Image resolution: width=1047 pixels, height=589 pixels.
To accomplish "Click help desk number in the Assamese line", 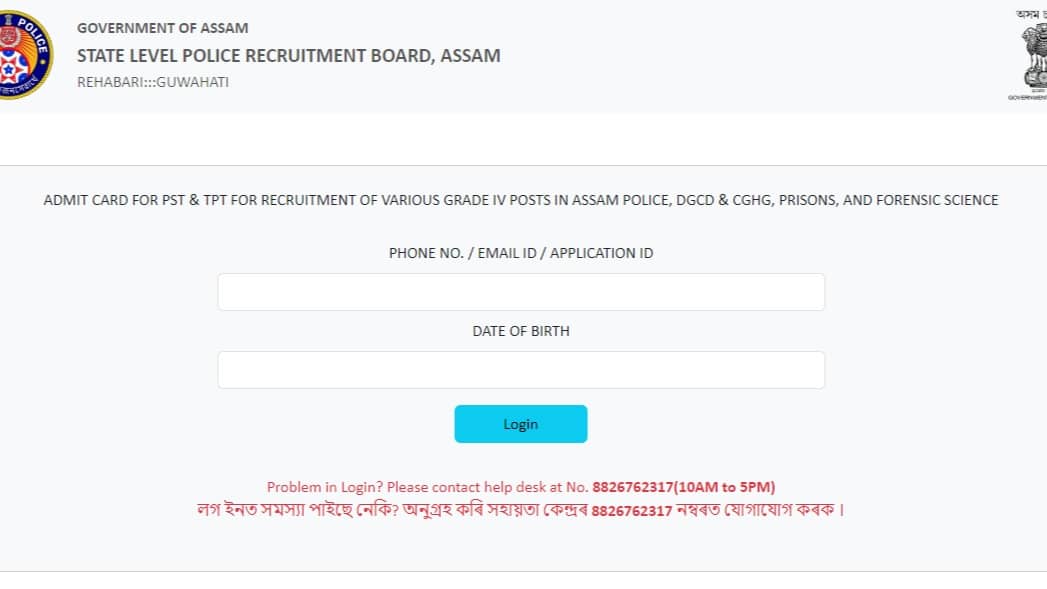I will [632, 510].
